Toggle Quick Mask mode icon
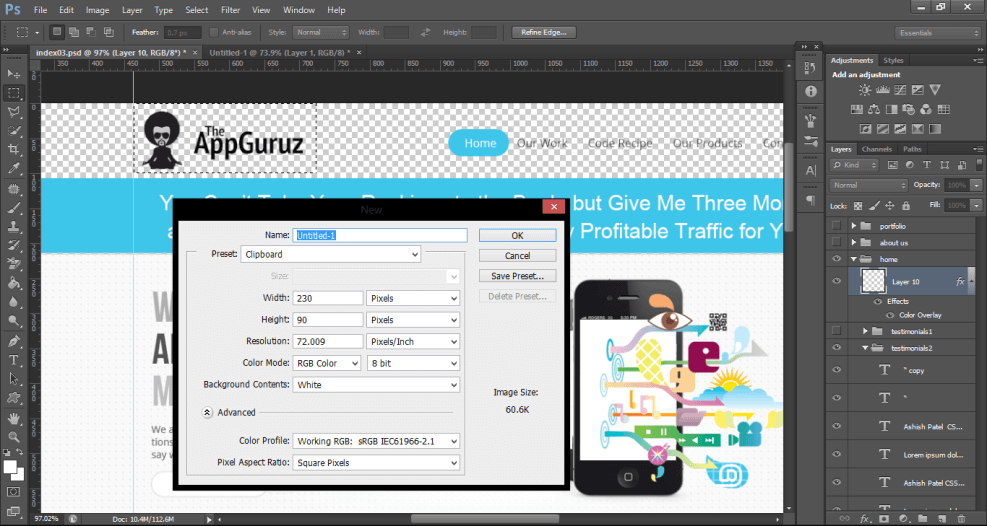 pyautogui.click(x=13, y=492)
